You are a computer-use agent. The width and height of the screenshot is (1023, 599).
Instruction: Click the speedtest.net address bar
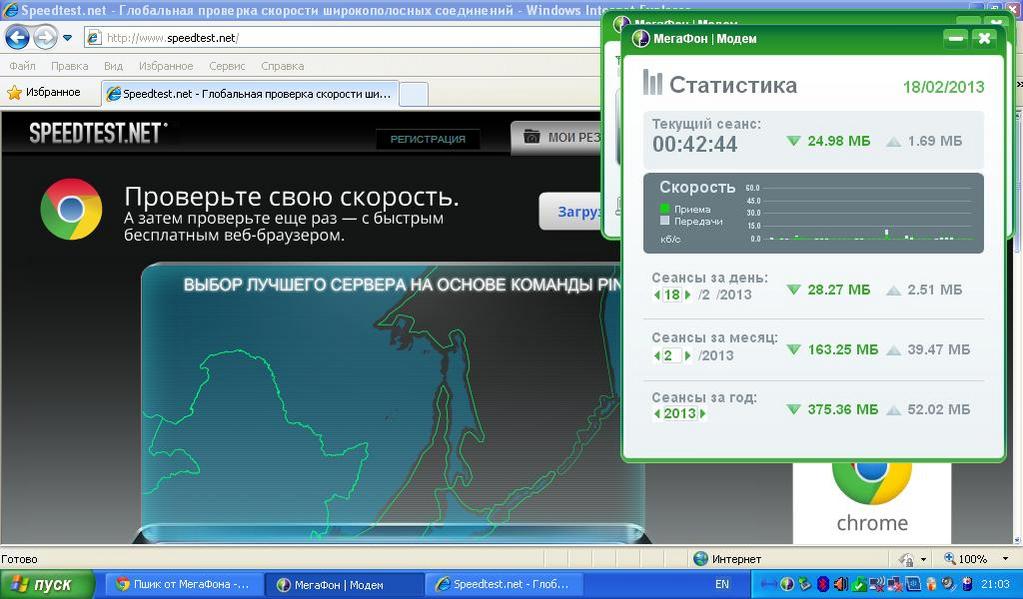(x=342, y=38)
